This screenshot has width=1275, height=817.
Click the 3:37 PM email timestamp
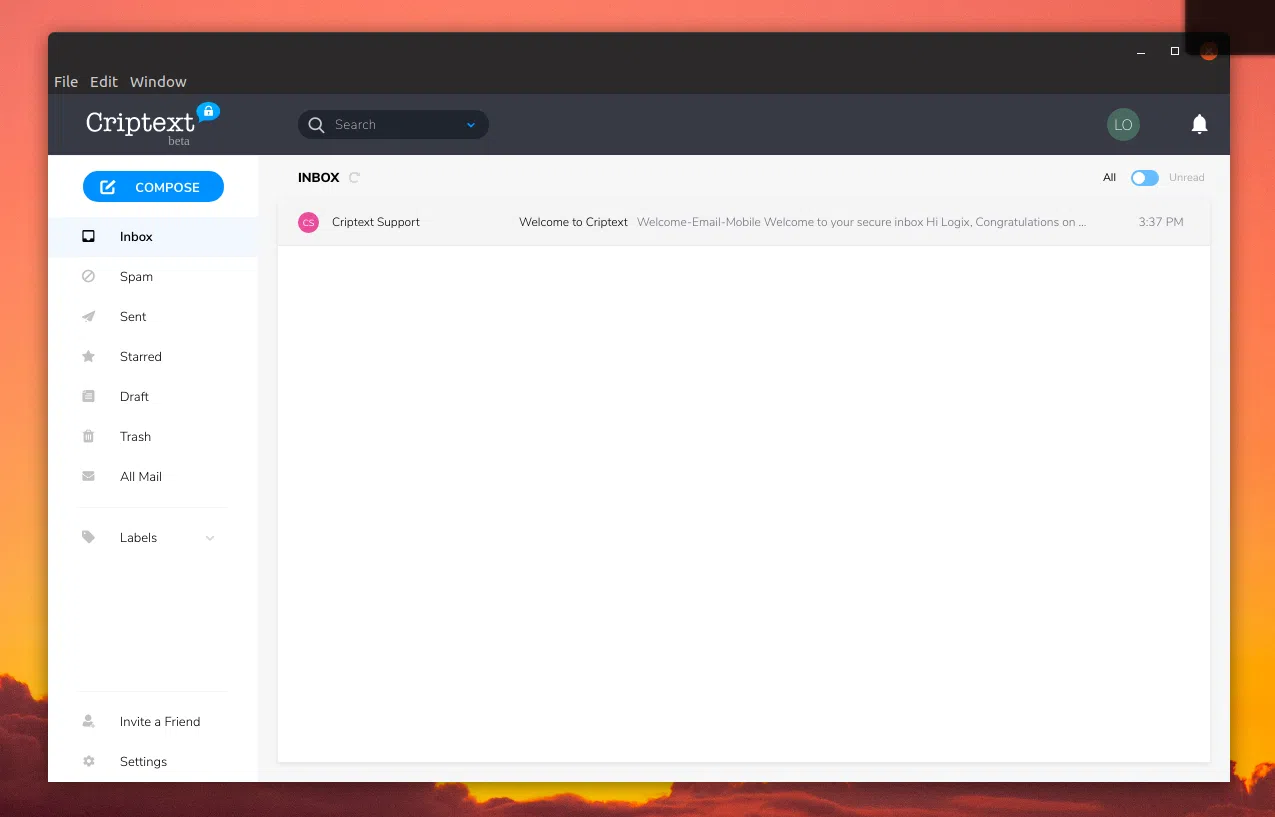(1161, 222)
